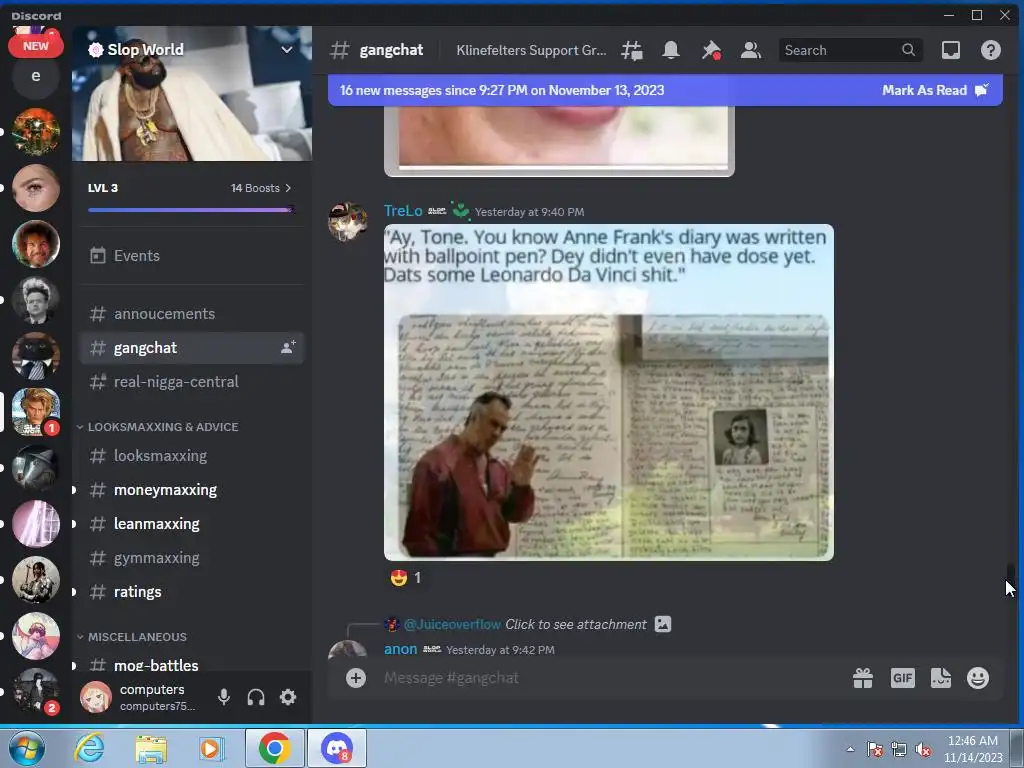Mark As Read new messages

pyautogui.click(x=935, y=90)
